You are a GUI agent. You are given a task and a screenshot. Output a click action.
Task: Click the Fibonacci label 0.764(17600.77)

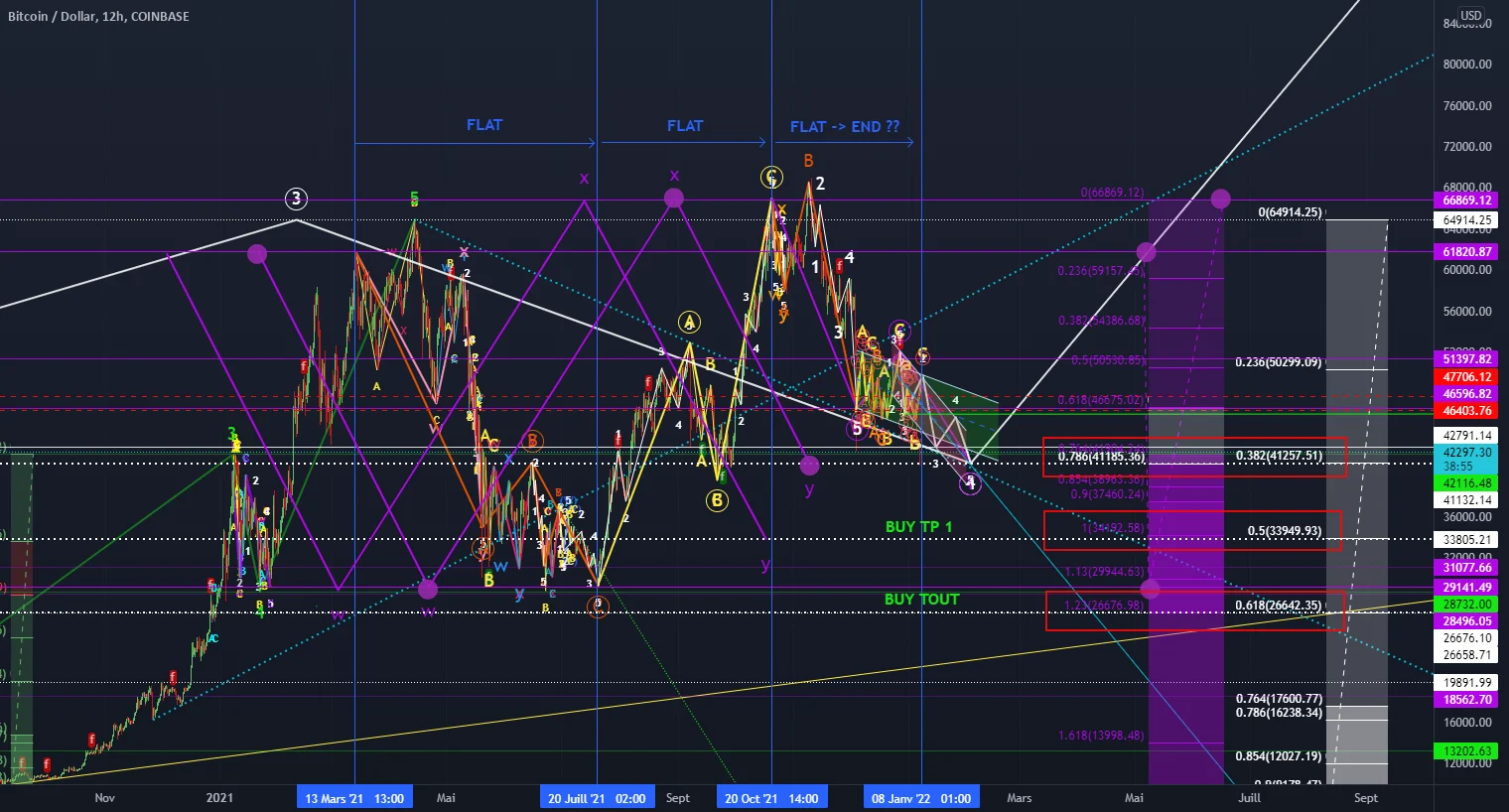click(x=1279, y=699)
